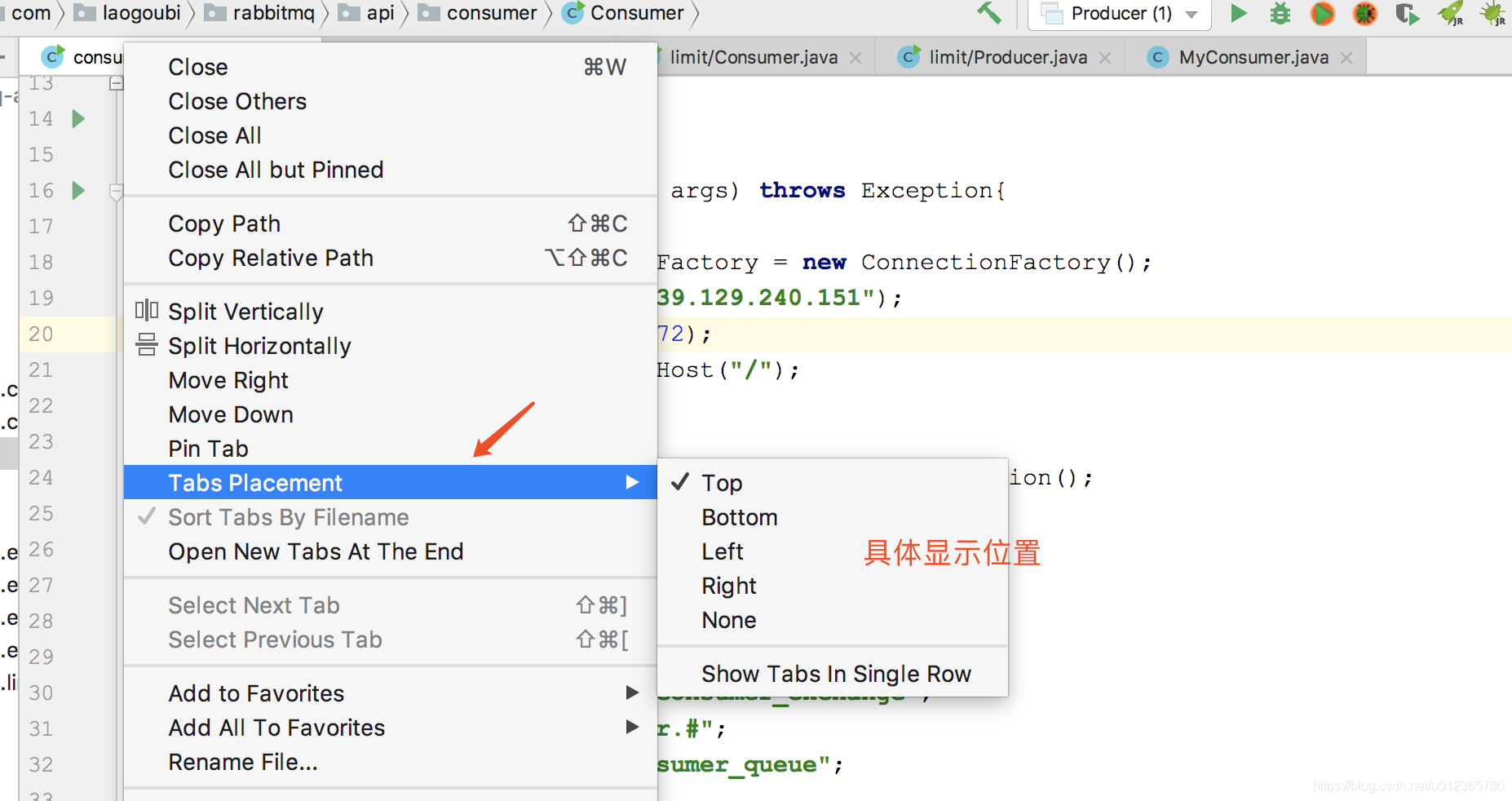Click the rabbitmq folder in the breadcrumb
The width and height of the screenshot is (1512, 801).
pos(260,13)
